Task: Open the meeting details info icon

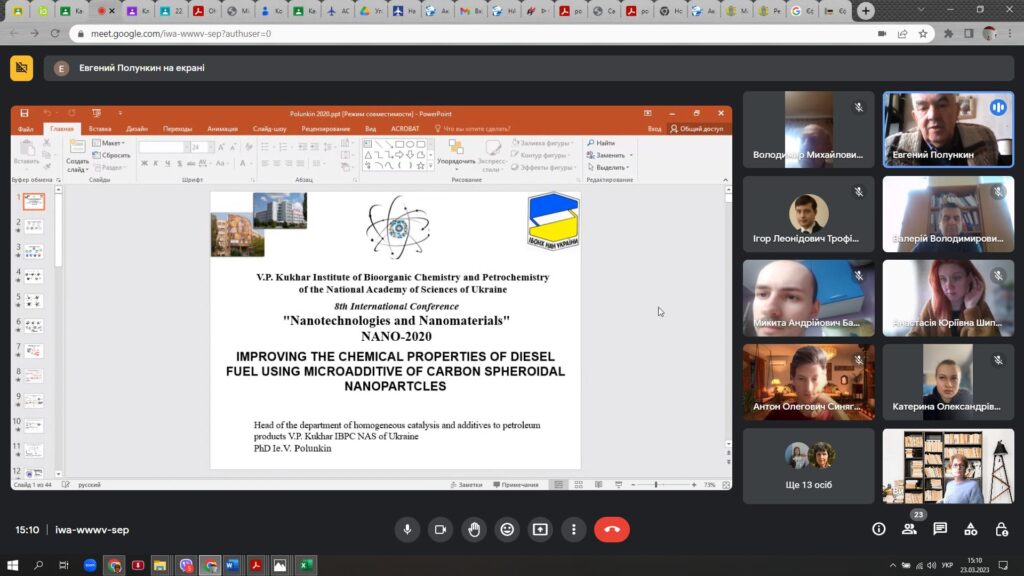Action: 879,529
